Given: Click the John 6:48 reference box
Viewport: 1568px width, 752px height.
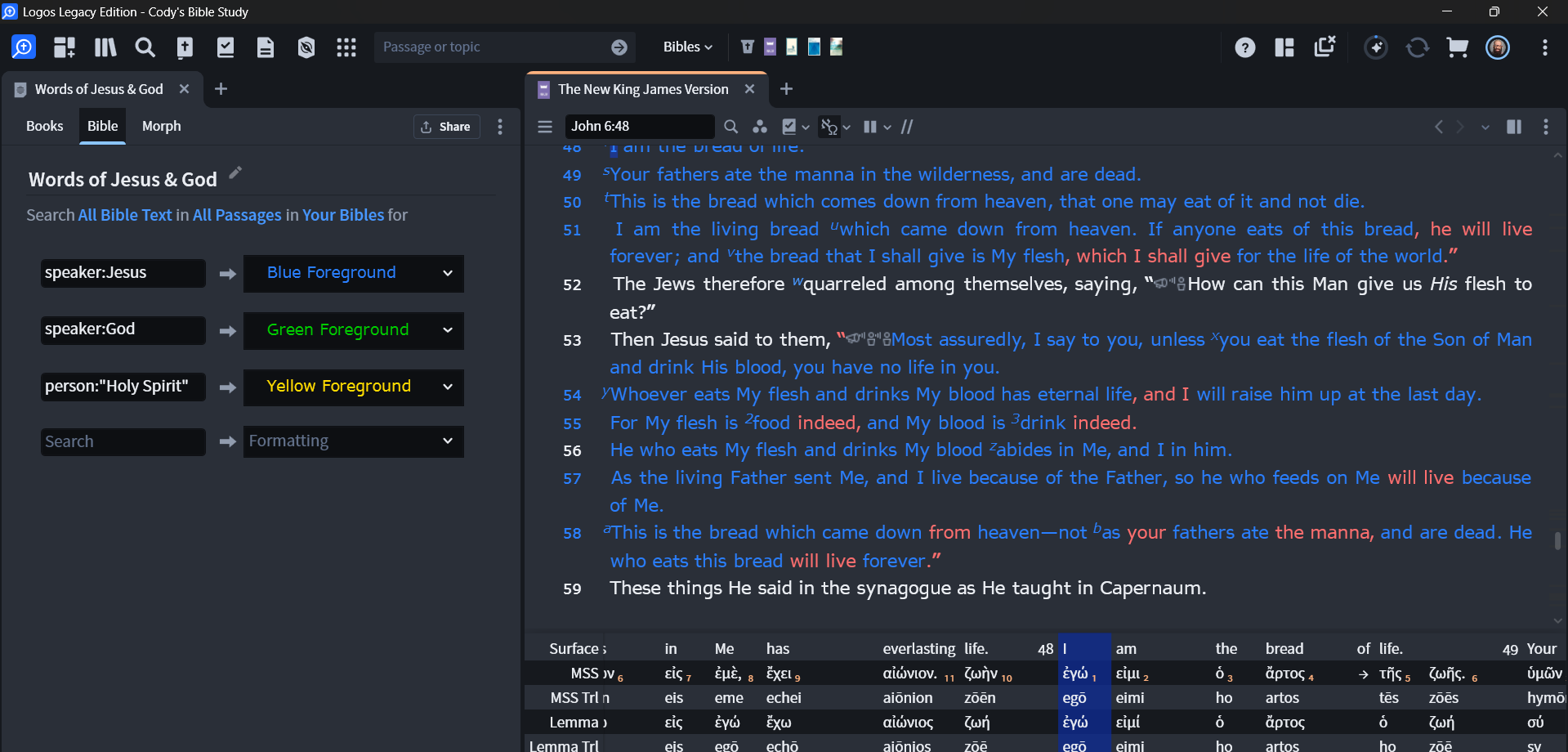Looking at the screenshot, I should (640, 127).
